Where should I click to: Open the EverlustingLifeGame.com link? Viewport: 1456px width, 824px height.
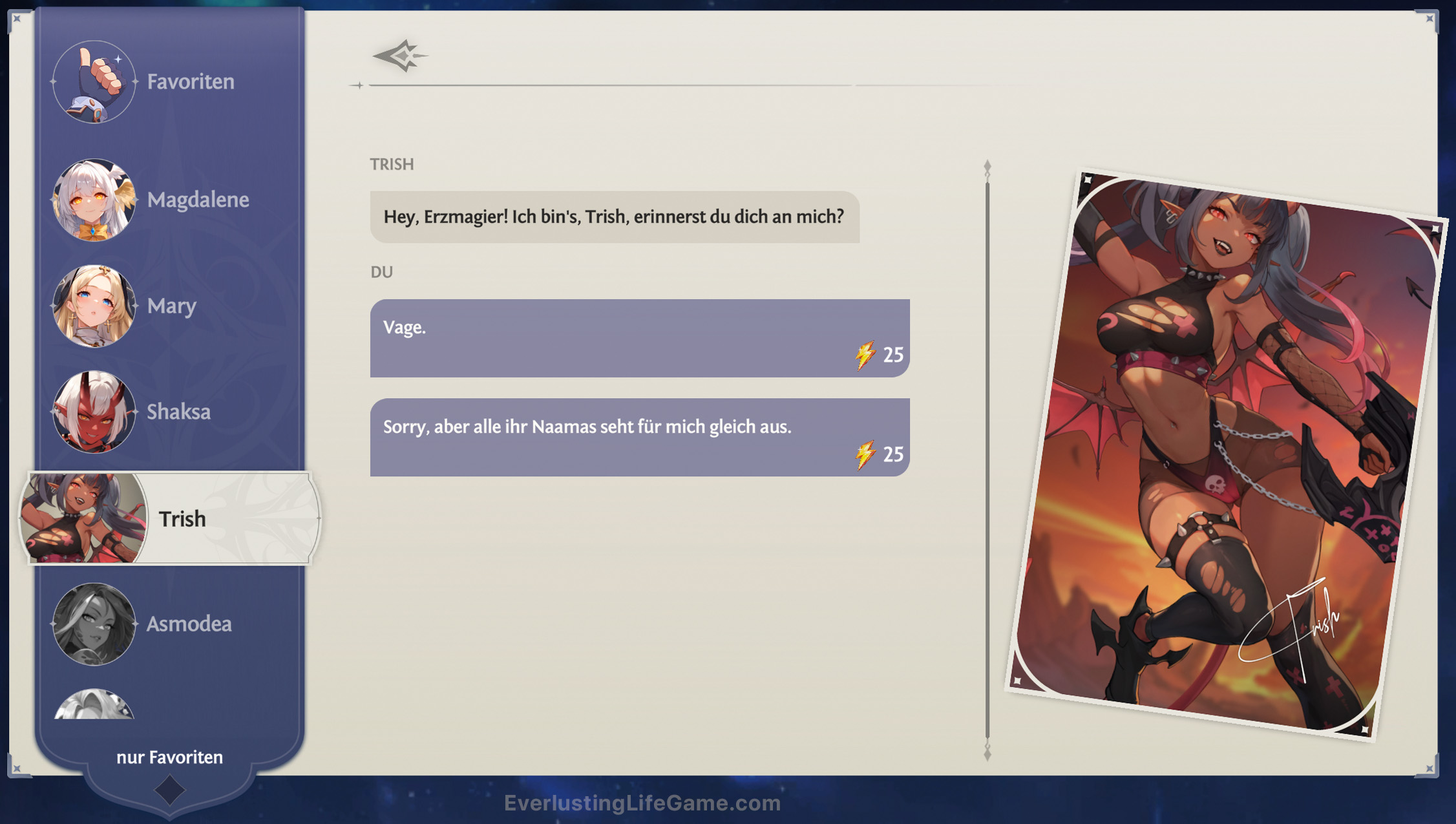643,803
